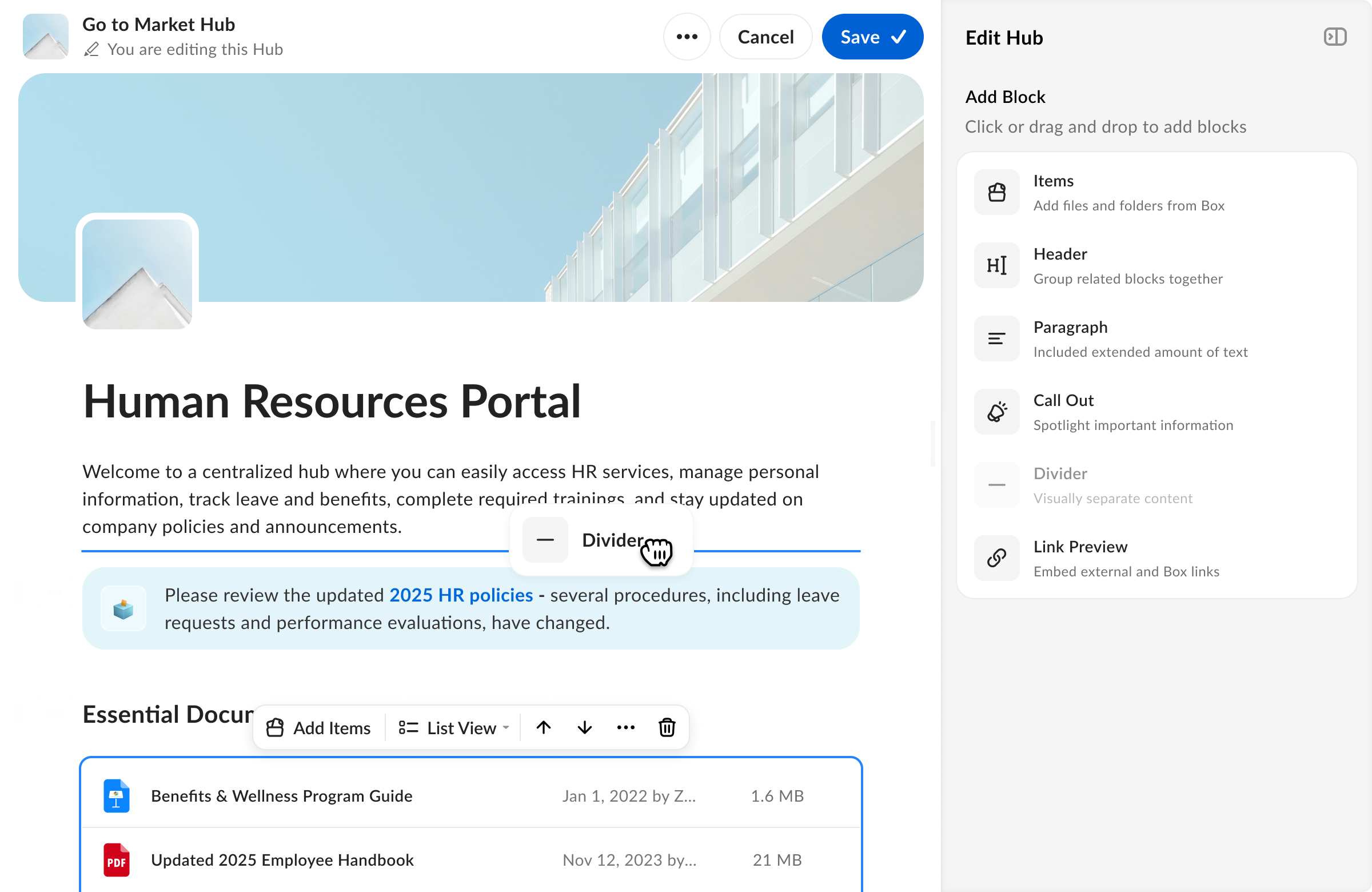The height and width of the screenshot is (892, 1372).
Task: Add a Link Preview block
Action: [x=1156, y=558]
